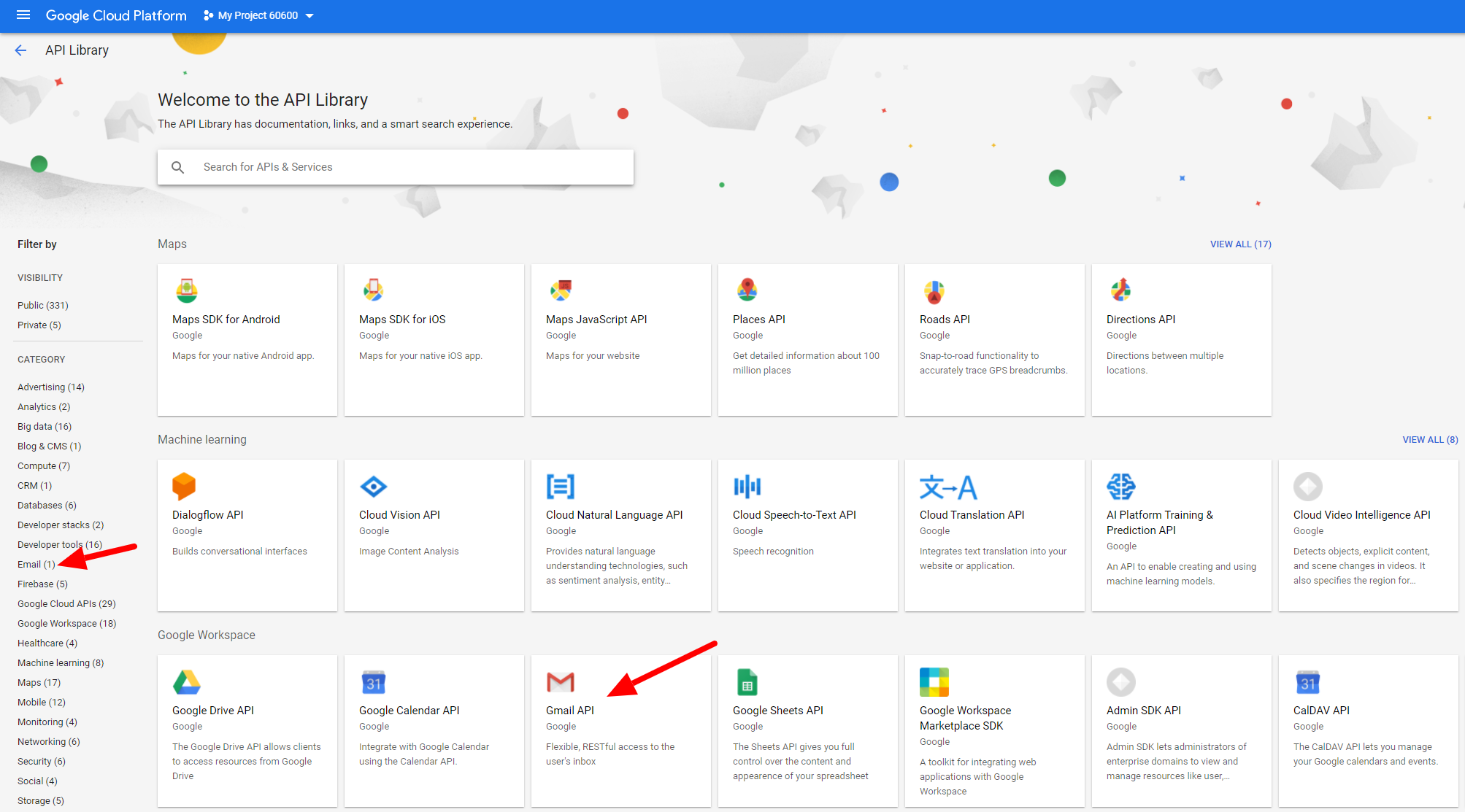Viewport: 1465px width, 812px height.
Task: Filter by Public visibility
Action: tap(42, 305)
